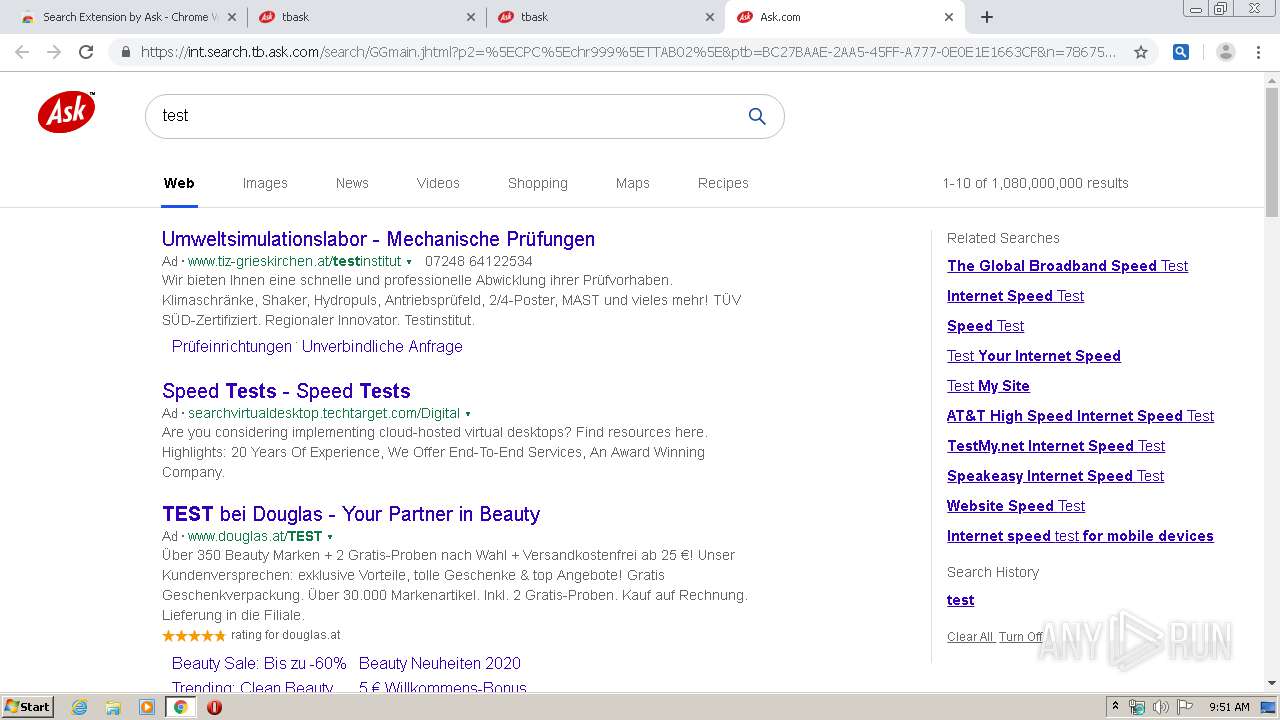
Task: Click the Chrome taskbar icon
Action: (181, 707)
